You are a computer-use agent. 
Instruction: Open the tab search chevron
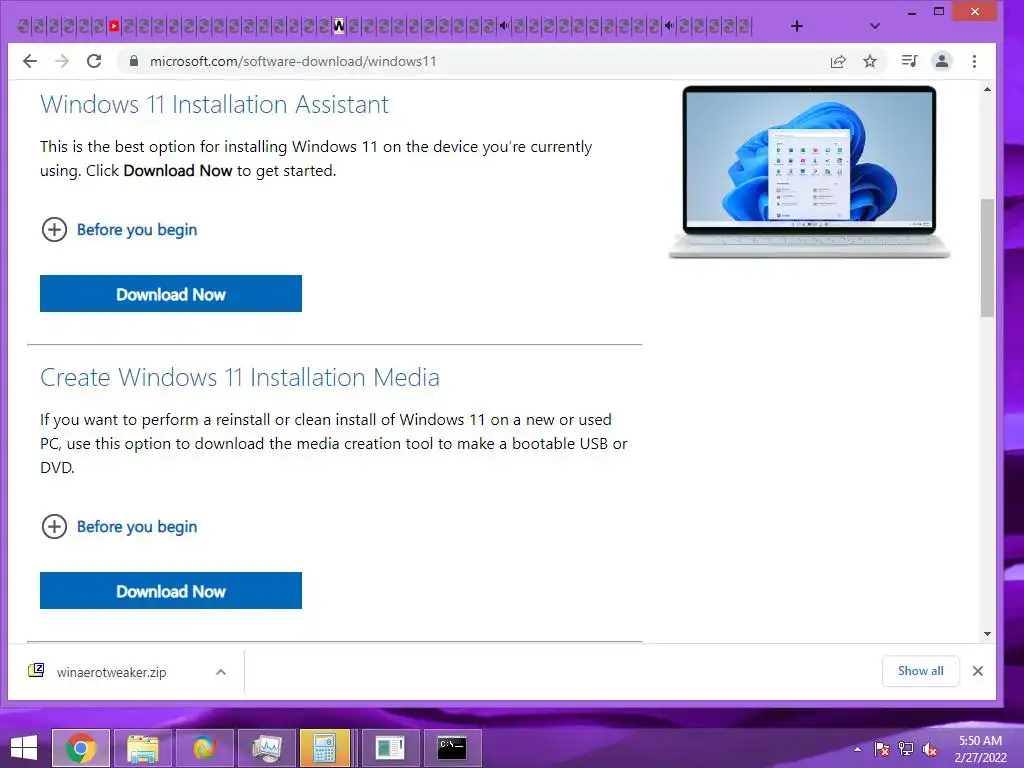tap(875, 26)
